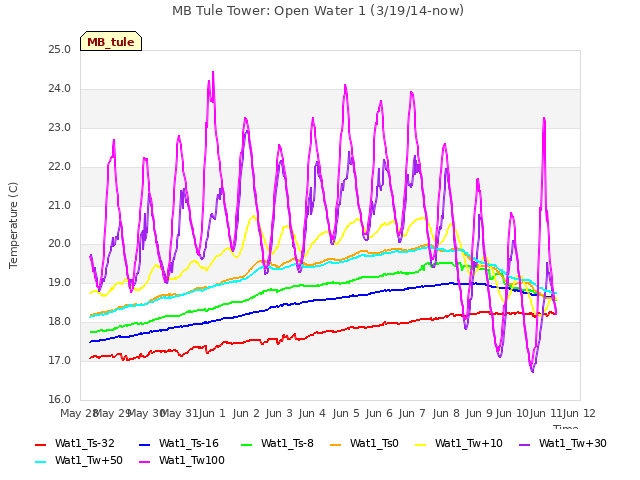Click the purple Wat1_Tw+30 legend swatch

[524, 444]
